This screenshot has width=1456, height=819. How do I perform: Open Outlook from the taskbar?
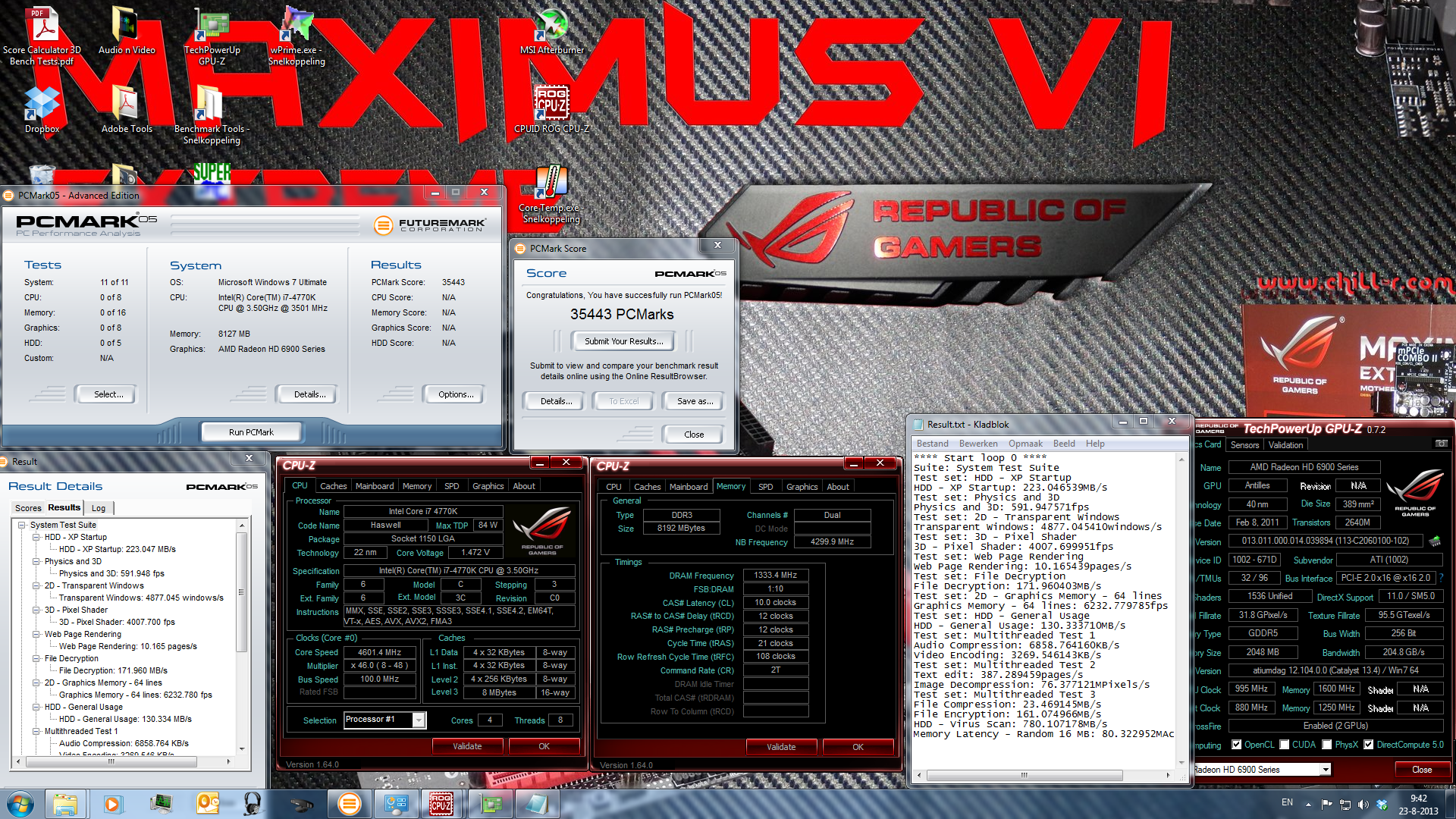(207, 804)
